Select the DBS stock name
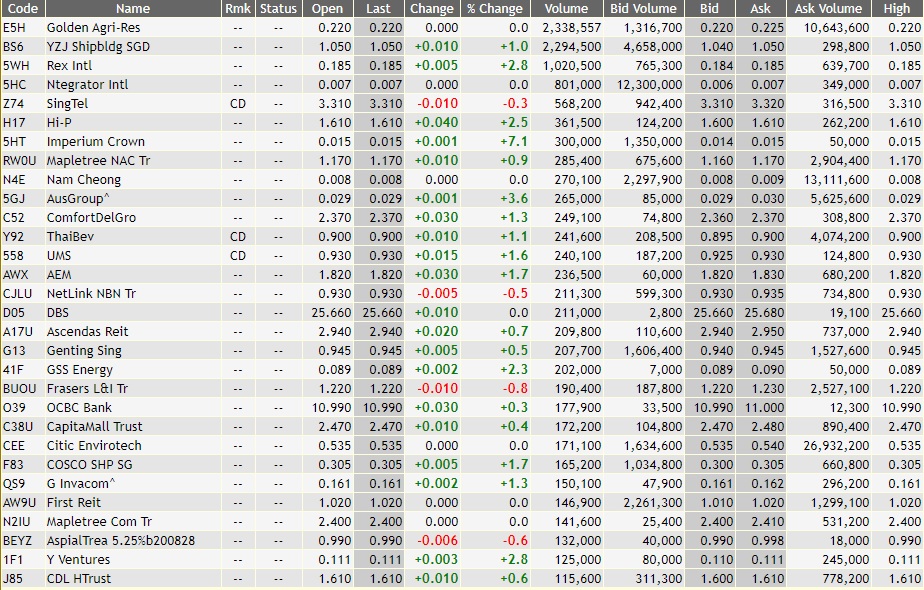 point(58,312)
